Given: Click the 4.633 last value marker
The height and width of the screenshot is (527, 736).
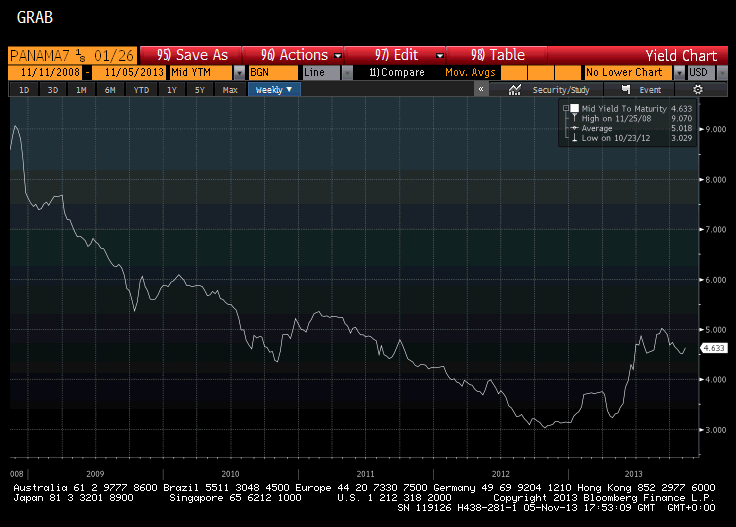Looking at the screenshot, I should 714,348.
